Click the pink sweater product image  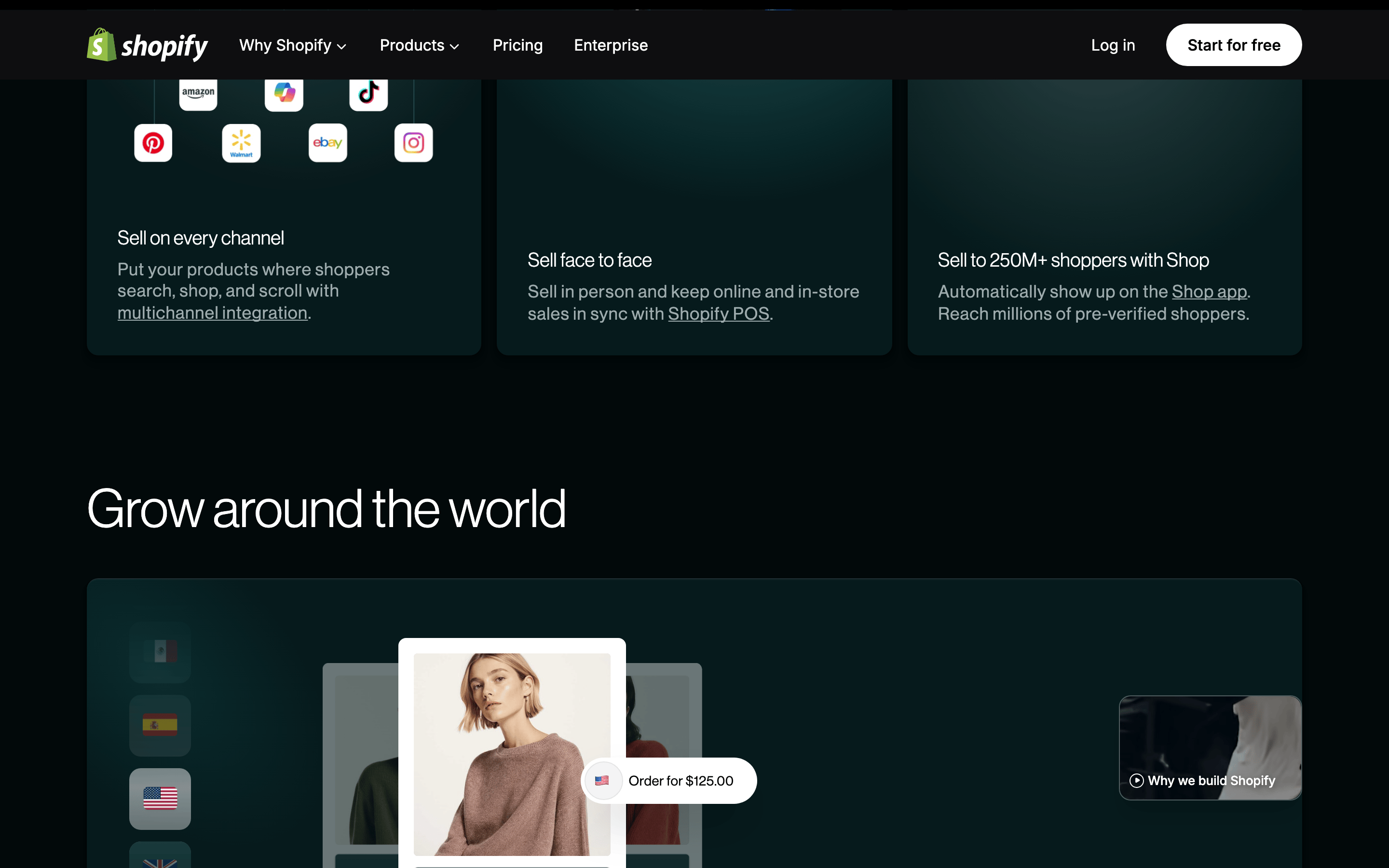pos(512,754)
